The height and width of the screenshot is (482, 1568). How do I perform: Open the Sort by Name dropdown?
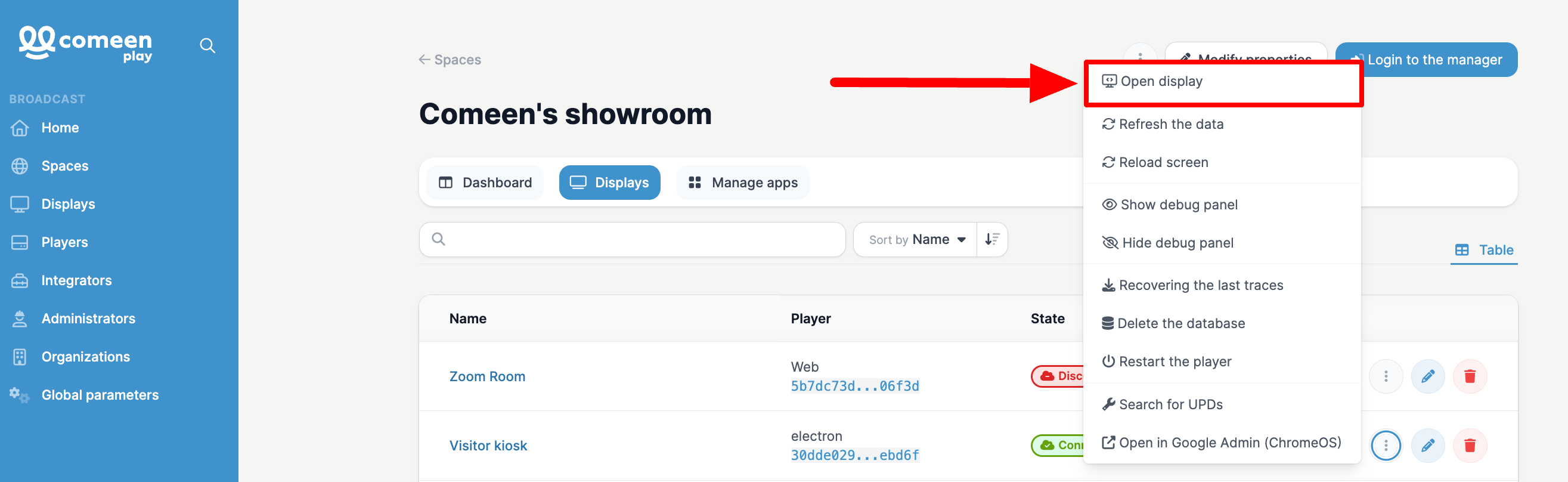(916, 239)
